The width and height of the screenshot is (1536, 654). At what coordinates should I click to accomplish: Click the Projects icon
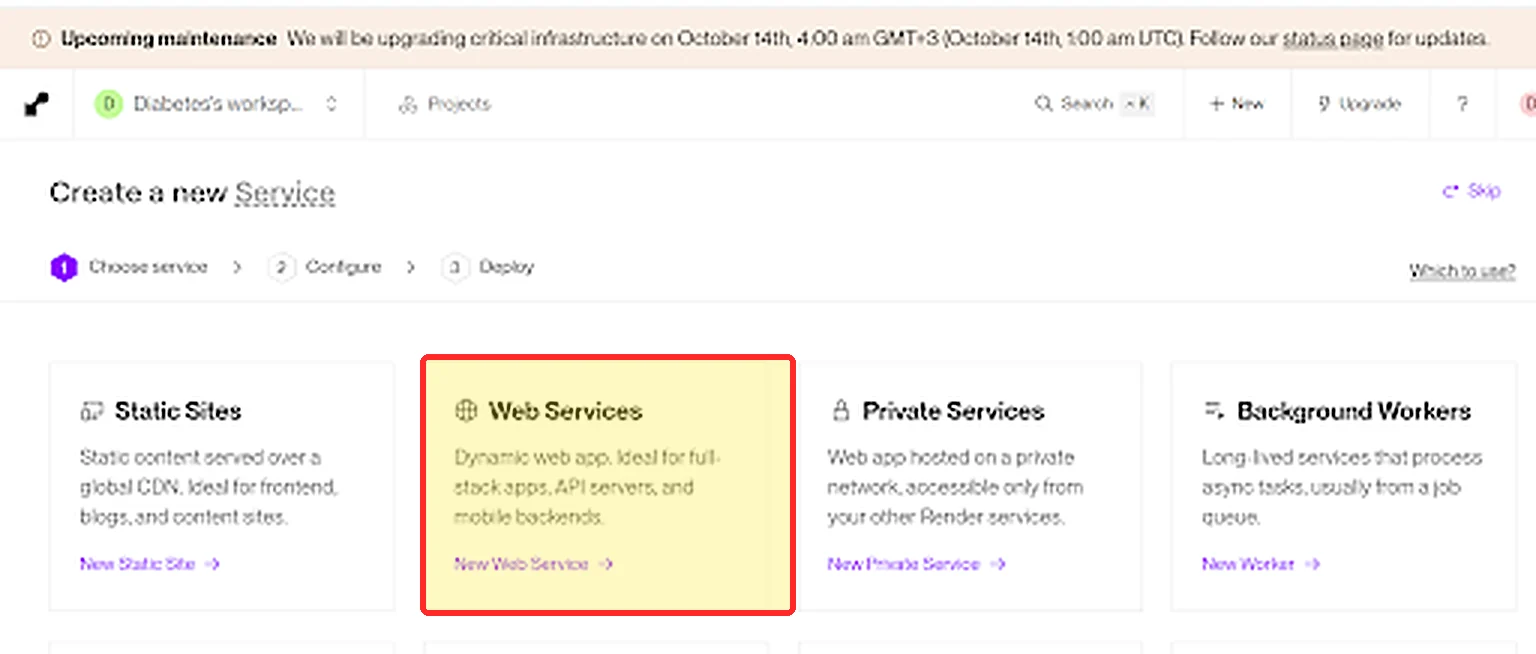(x=407, y=104)
